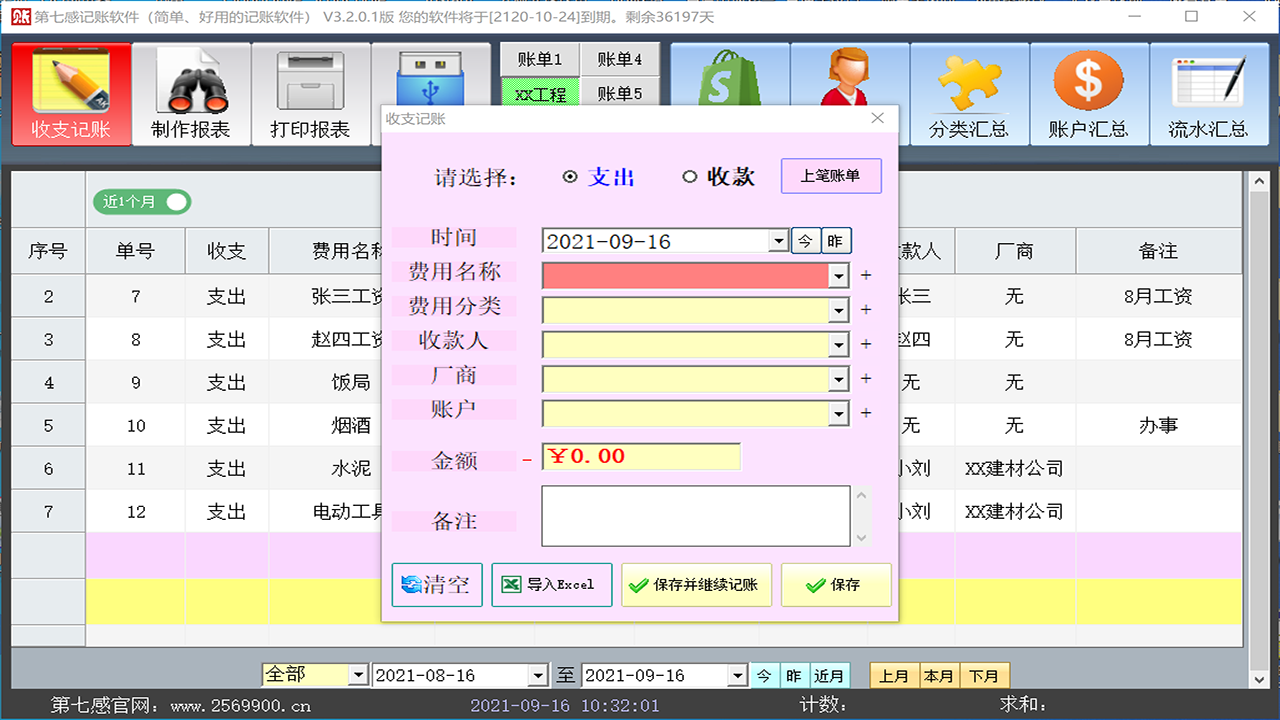Toggle the 近1个月 switch

click(141, 201)
